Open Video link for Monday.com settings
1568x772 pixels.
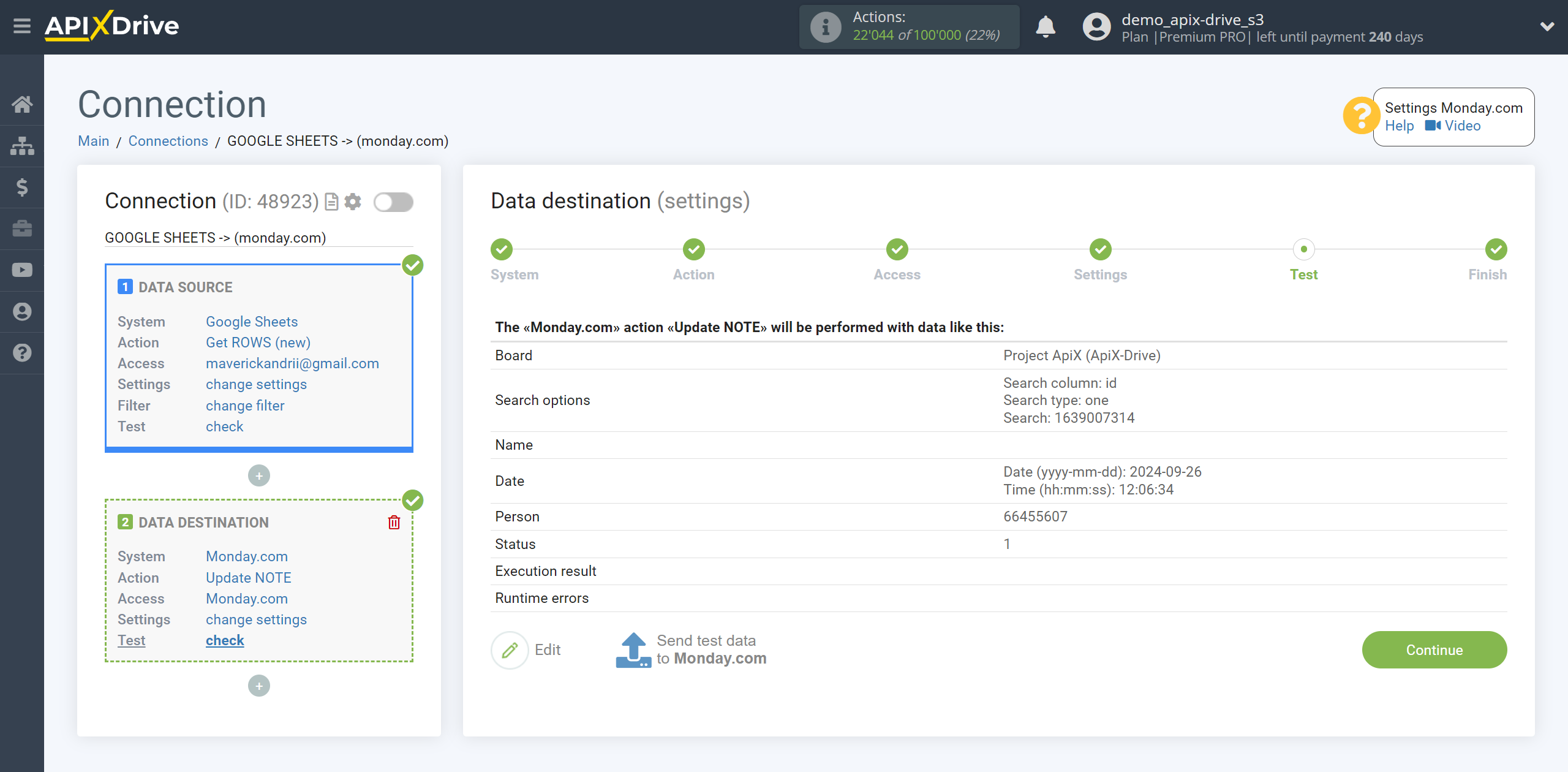click(x=1453, y=126)
